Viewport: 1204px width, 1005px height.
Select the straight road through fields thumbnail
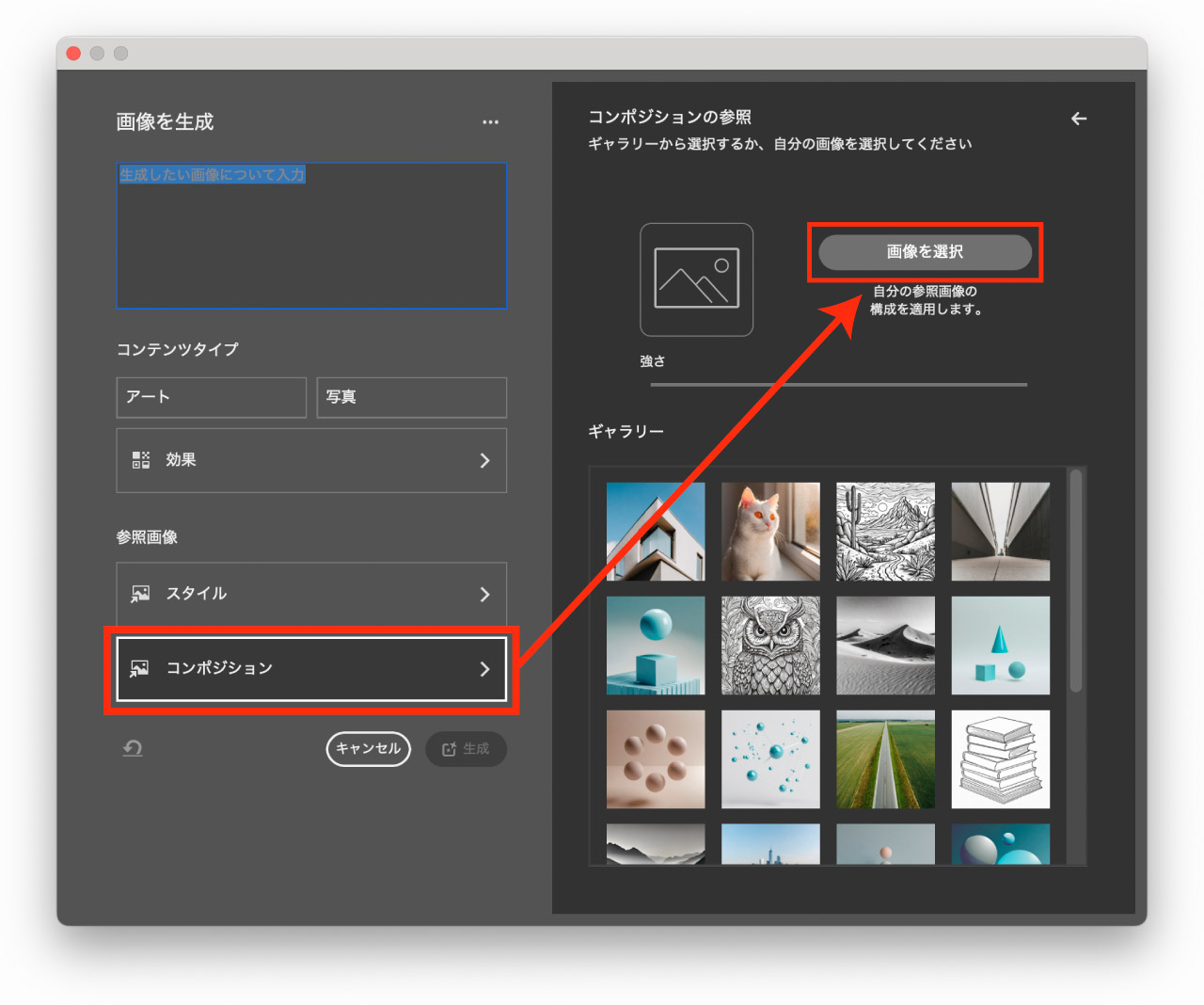[885, 759]
